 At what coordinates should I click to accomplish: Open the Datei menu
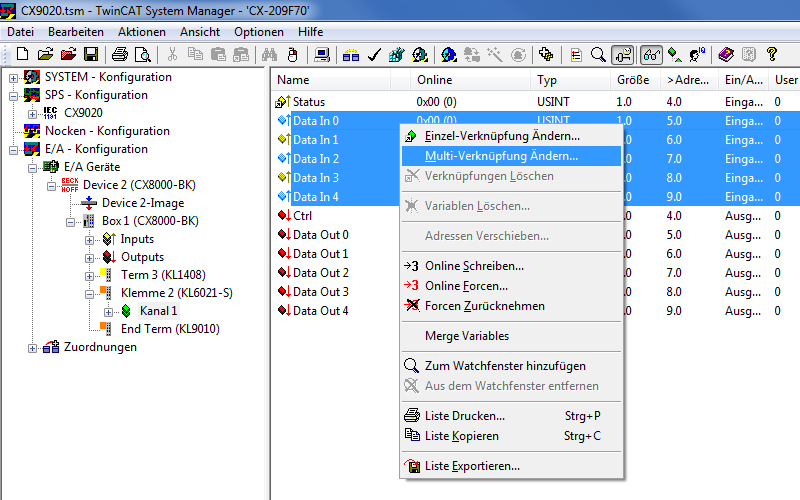(20, 32)
